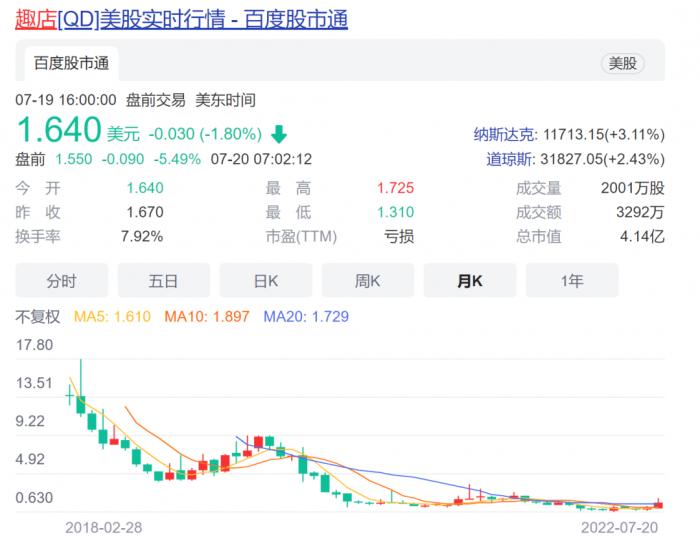Click the 道琼斯 index label
This screenshot has height=541, width=700.
click(510, 159)
